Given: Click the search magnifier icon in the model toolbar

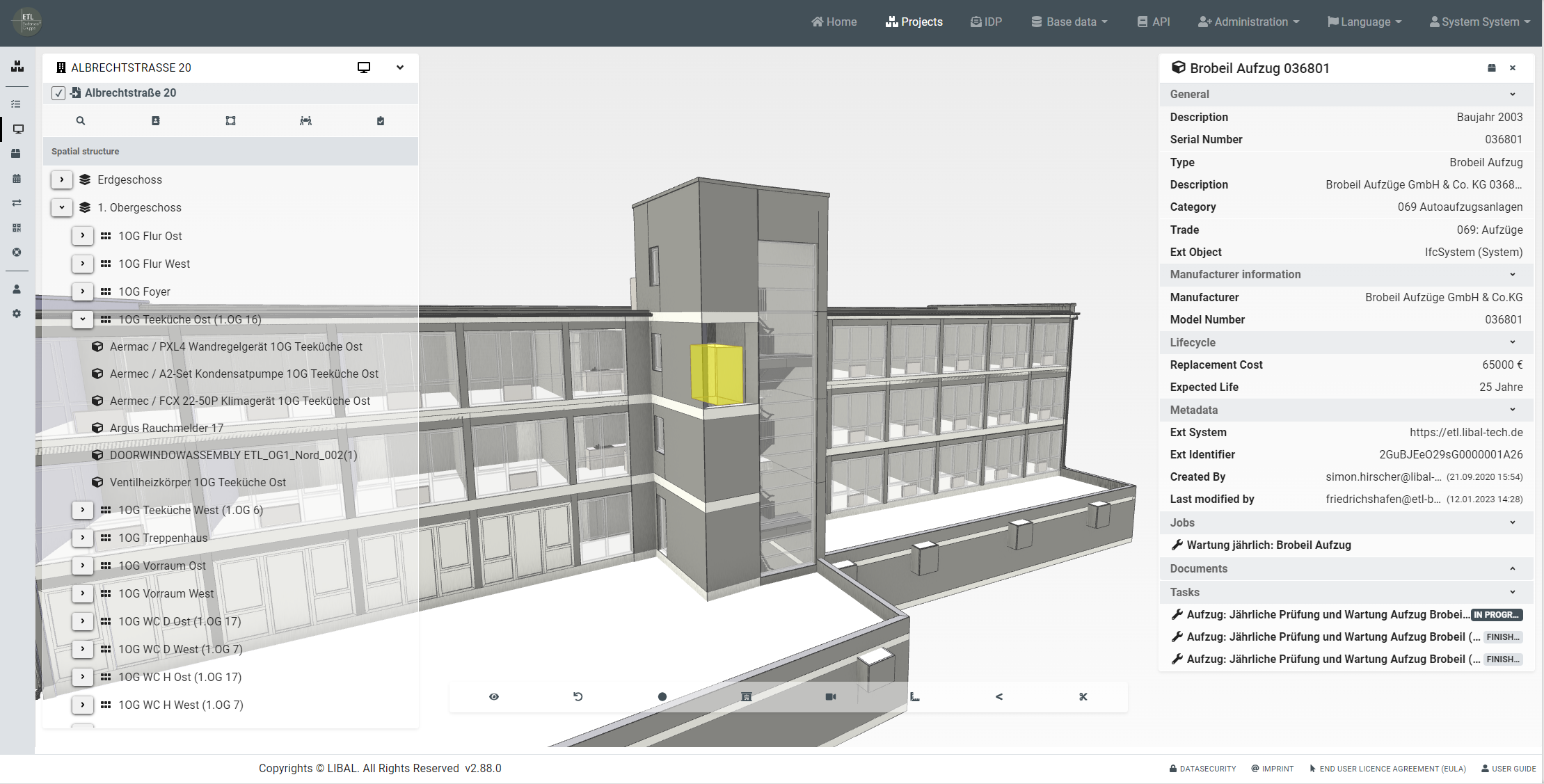Looking at the screenshot, I should point(81,121).
